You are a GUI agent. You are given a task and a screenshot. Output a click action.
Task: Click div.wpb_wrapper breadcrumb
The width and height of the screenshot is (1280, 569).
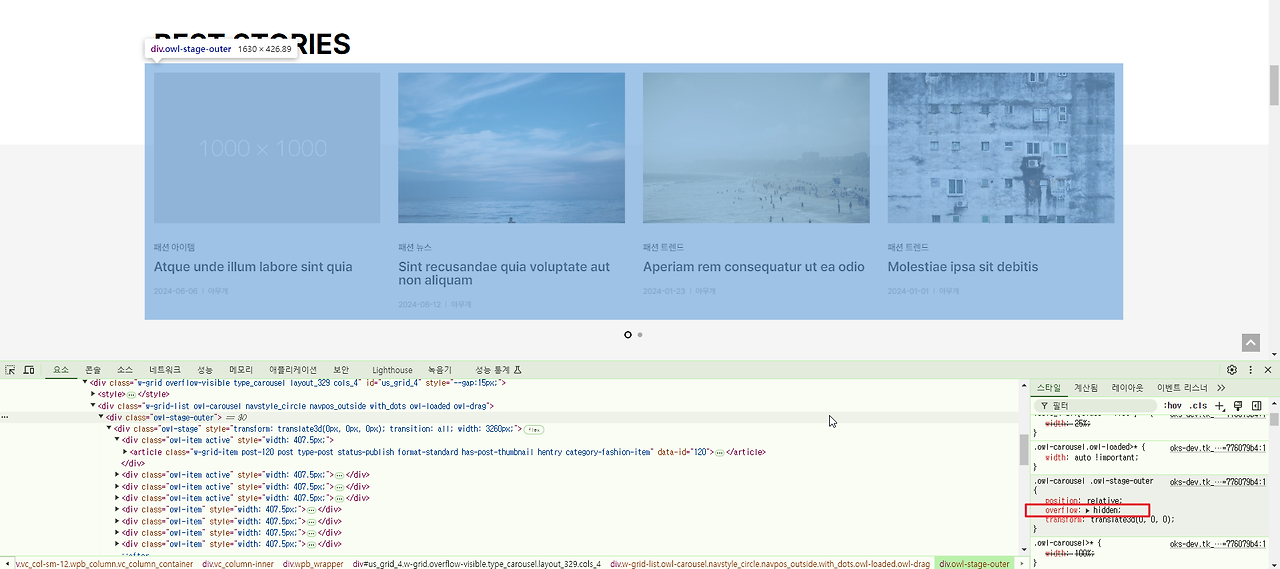coord(313,564)
